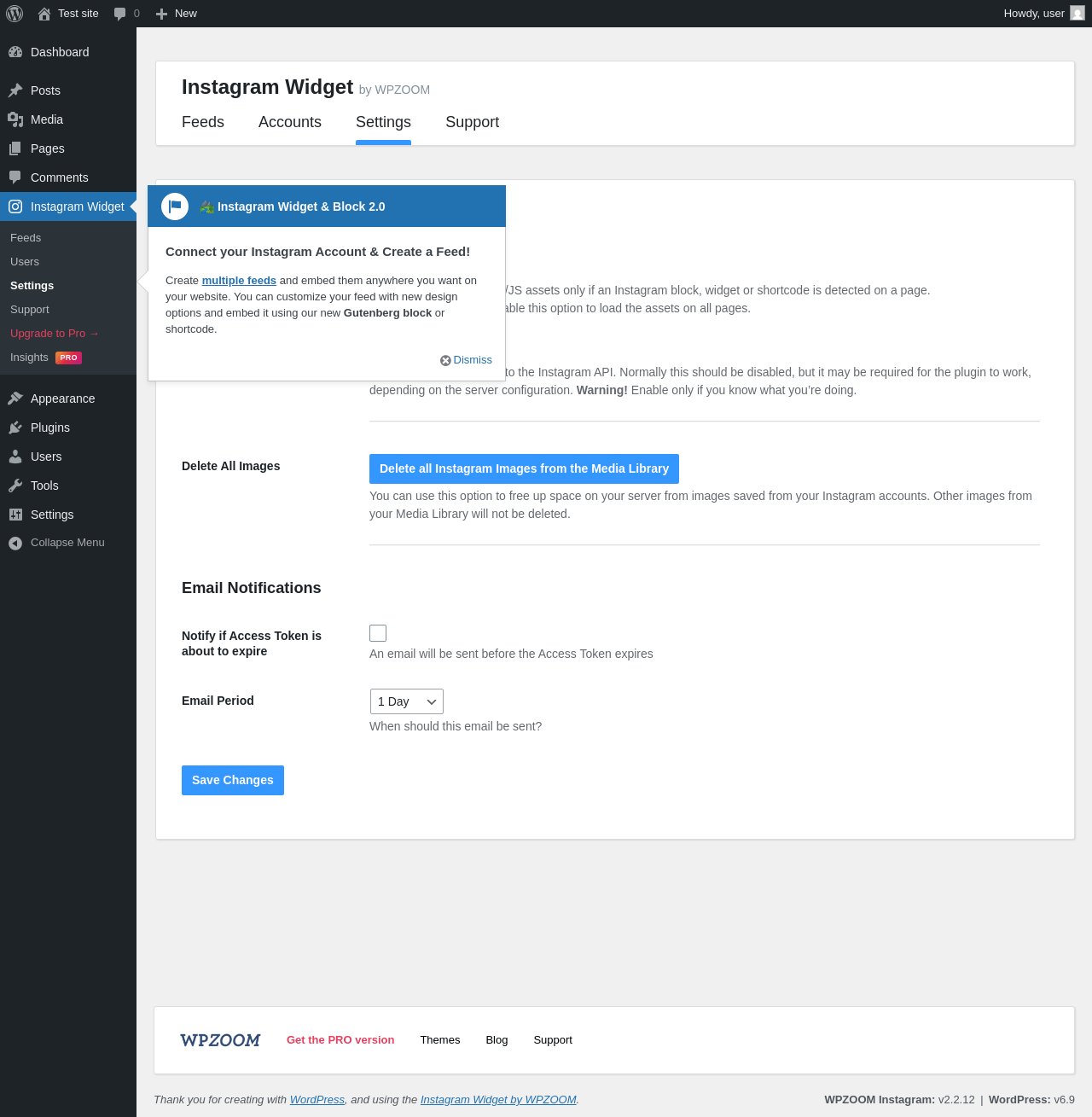Click the WordPress logo icon
Screen dimensions: 1092x1117
(x=15, y=14)
